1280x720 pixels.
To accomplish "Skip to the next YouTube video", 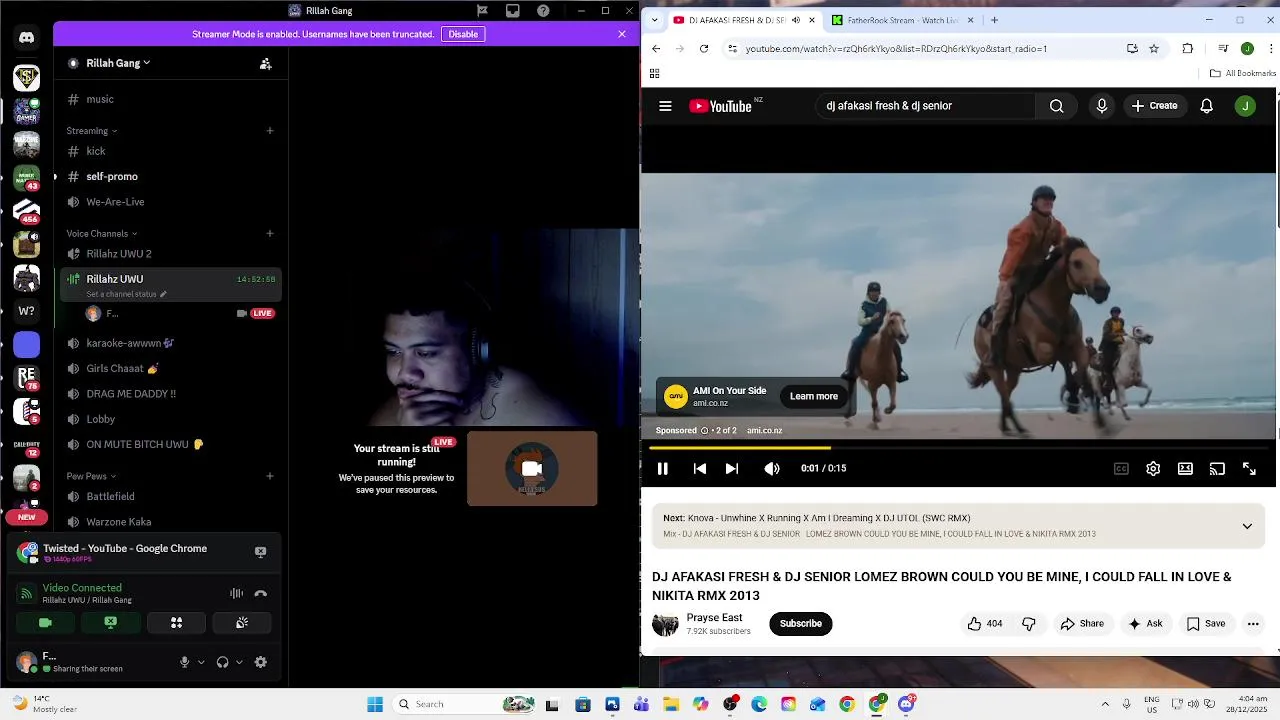I will [x=732, y=468].
